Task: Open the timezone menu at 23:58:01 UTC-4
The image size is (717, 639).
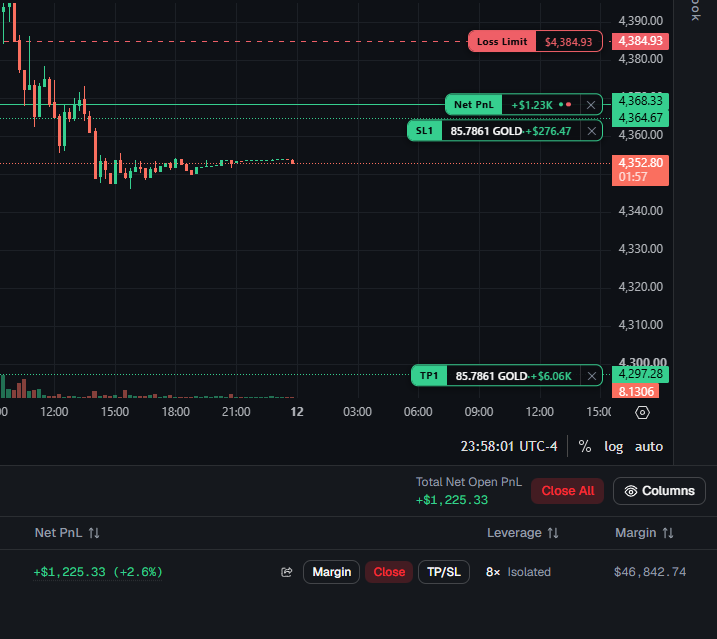Action: 508,446
